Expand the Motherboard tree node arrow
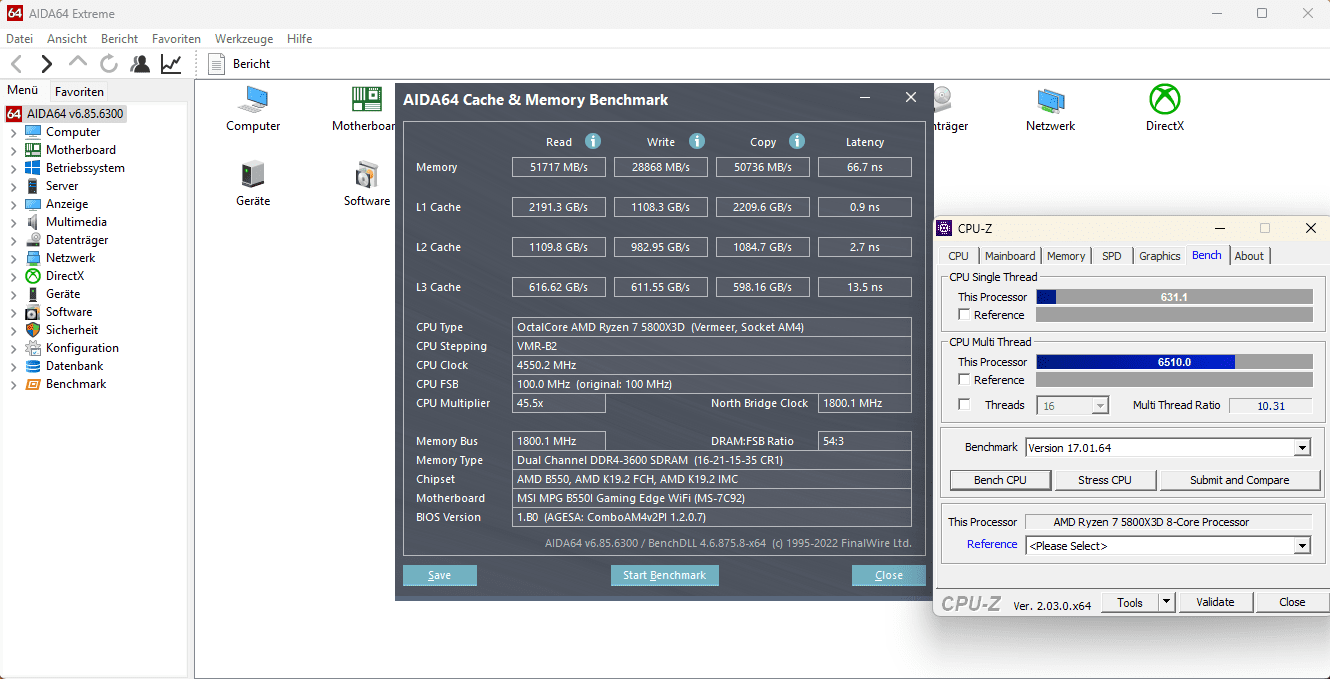 [13, 150]
